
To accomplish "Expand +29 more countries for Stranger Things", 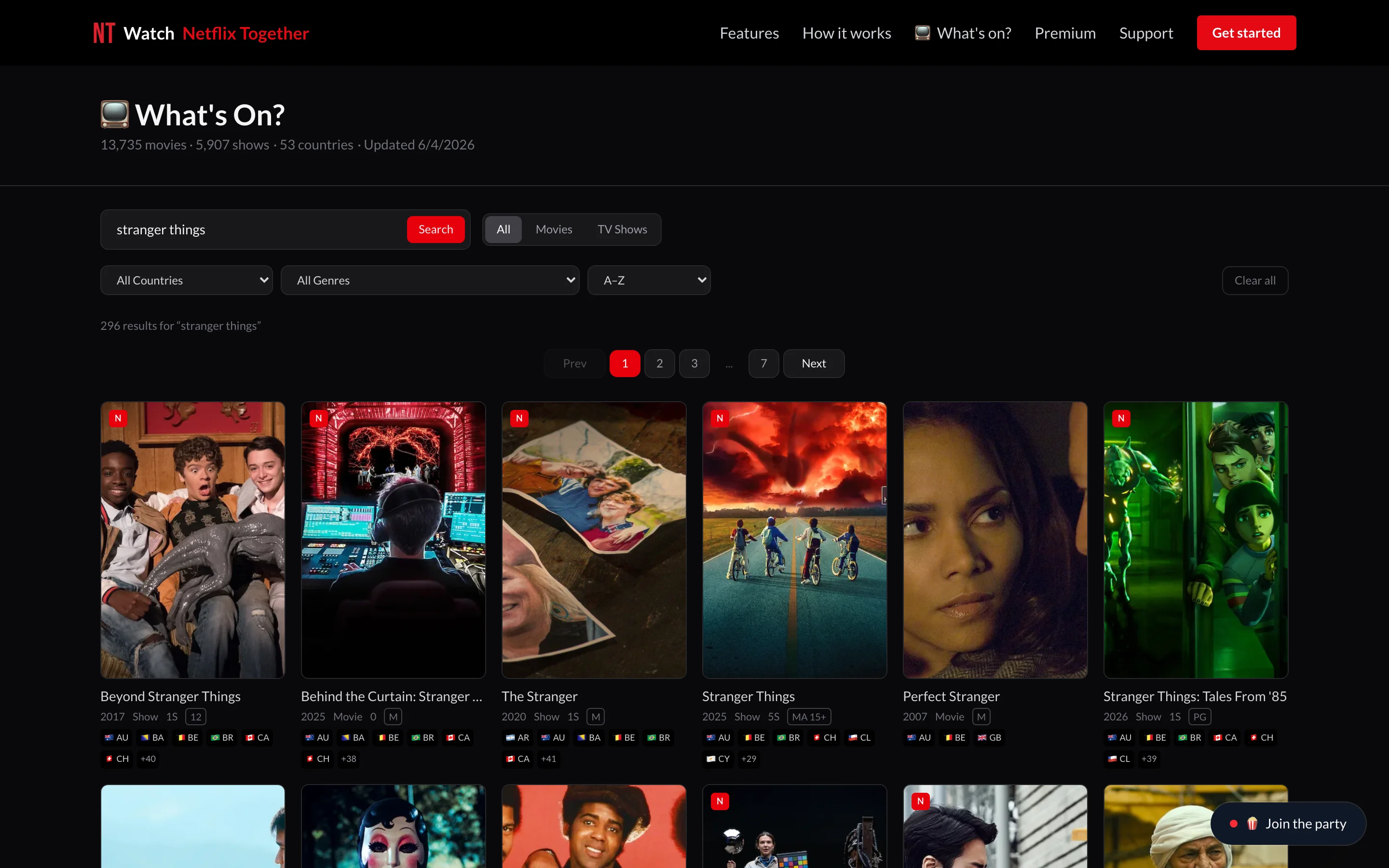I will (749, 759).
